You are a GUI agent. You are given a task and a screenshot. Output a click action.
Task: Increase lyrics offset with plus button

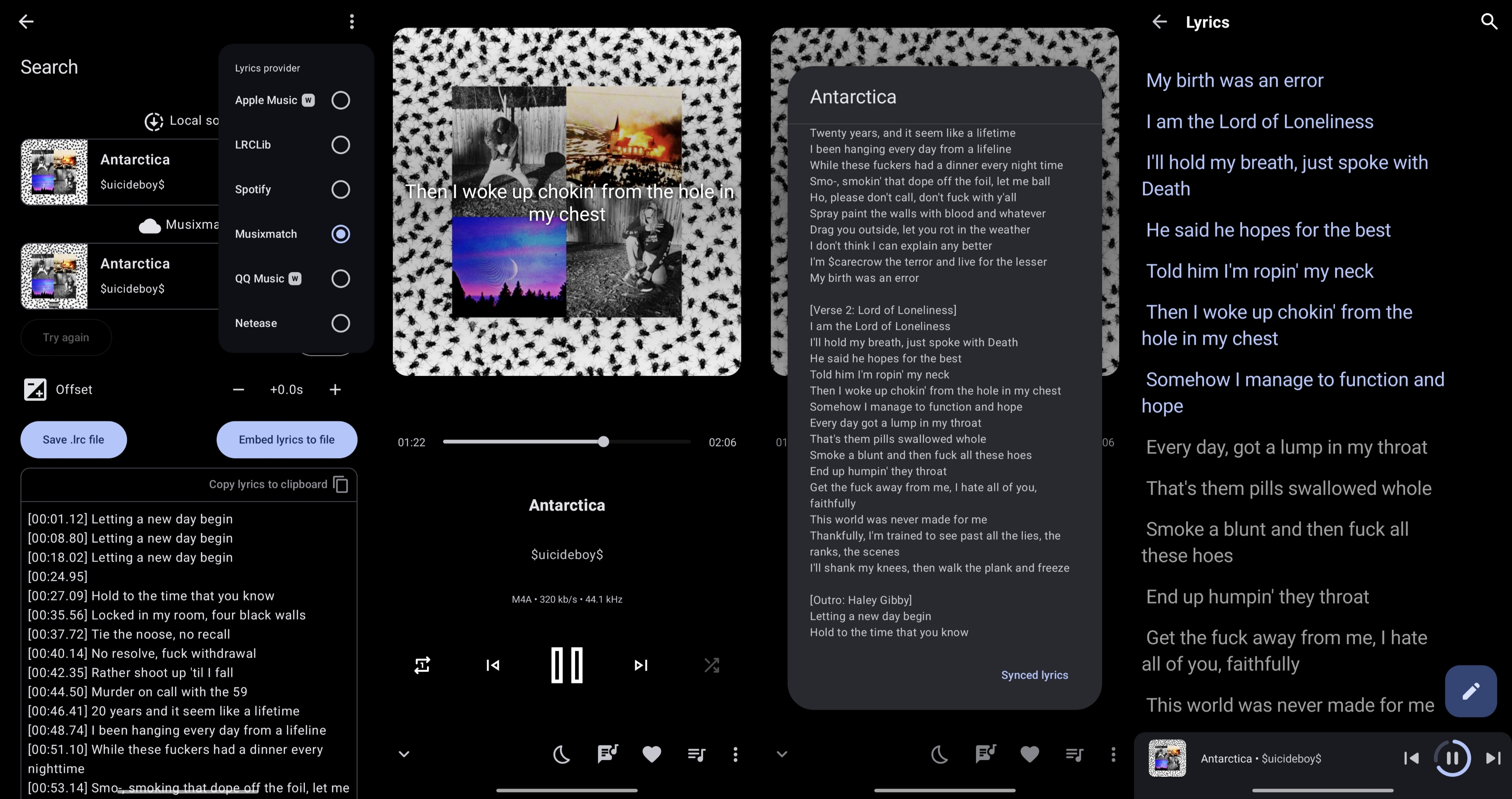pyautogui.click(x=335, y=390)
